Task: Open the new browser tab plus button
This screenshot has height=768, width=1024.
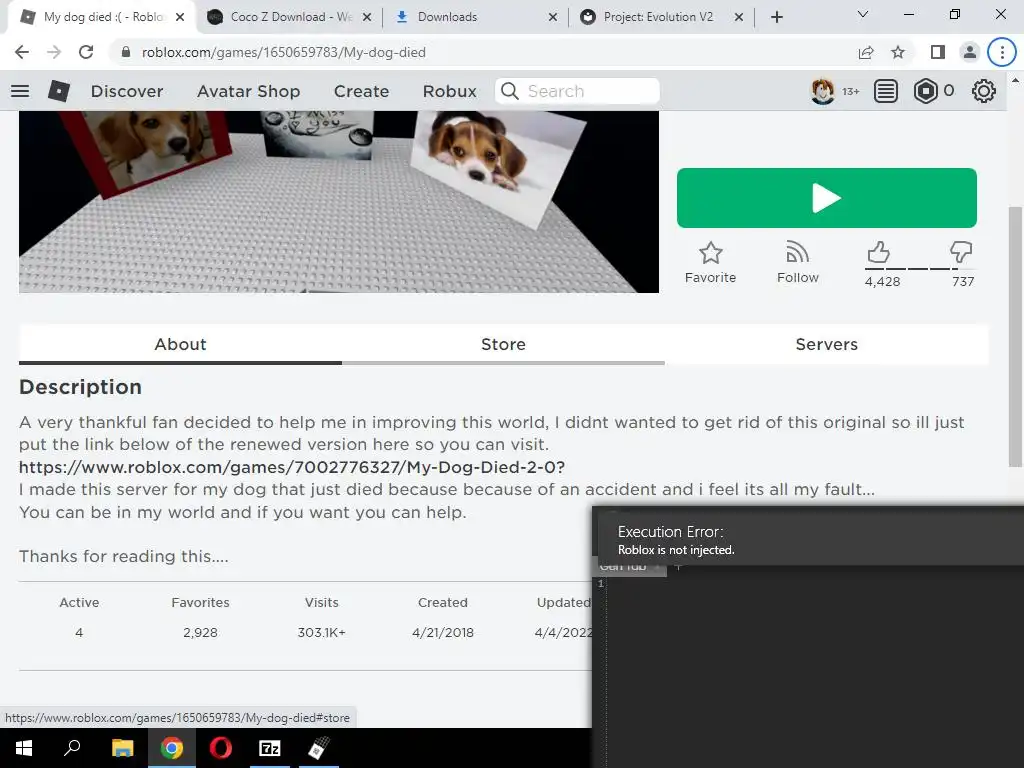Action: (x=776, y=17)
